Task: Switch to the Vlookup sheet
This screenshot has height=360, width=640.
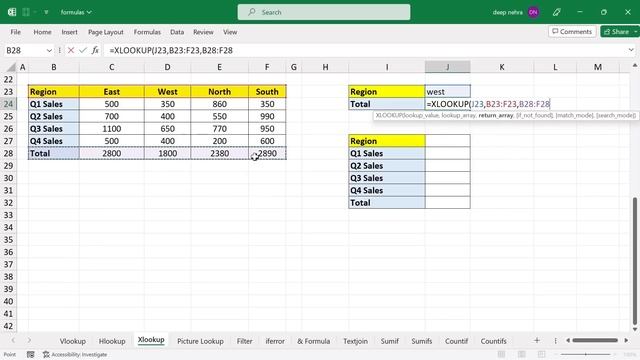Action: click(73, 341)
